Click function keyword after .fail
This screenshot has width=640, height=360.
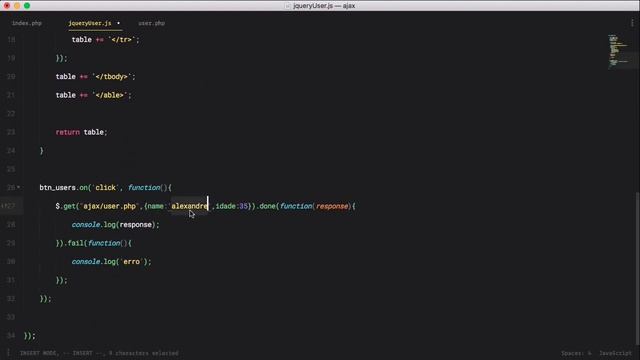pos(104,243)
